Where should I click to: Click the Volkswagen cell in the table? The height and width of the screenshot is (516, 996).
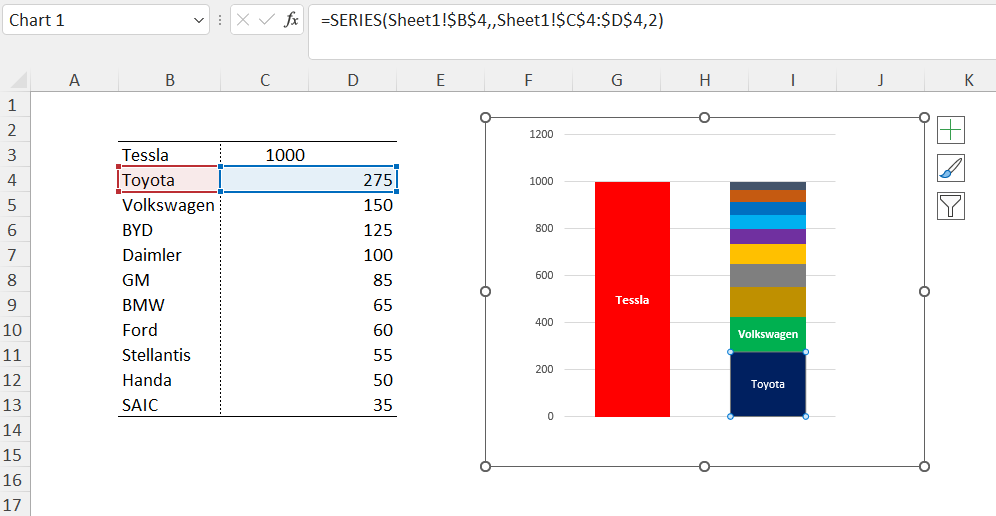coord(170,205)
